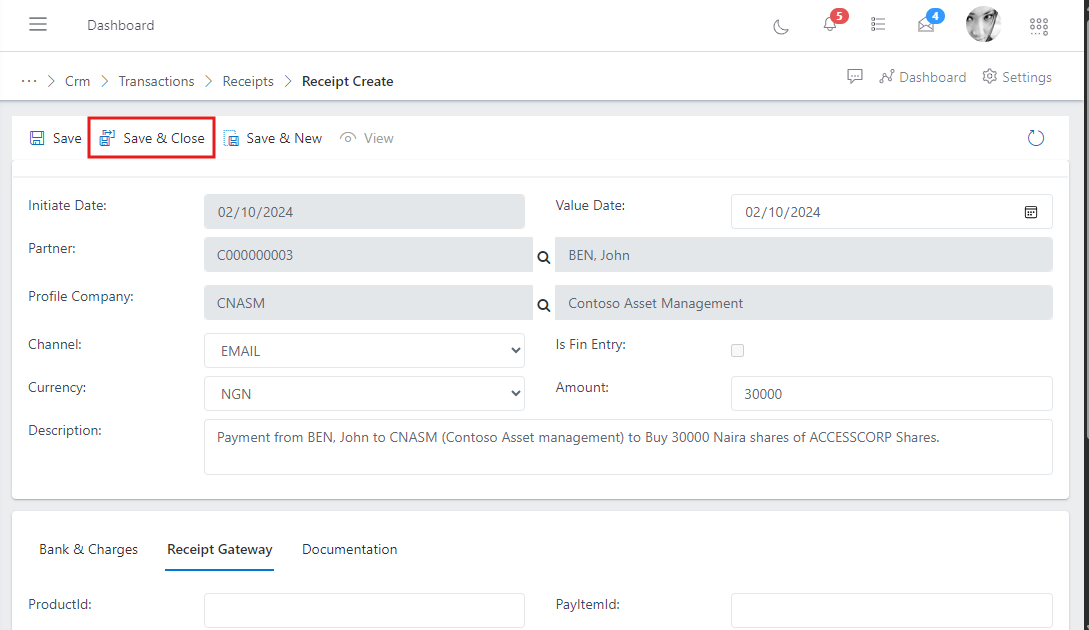Open the hamburger navigation menu
The width and height of the screenshot is (1089, 630).
(x=38, y=25)
